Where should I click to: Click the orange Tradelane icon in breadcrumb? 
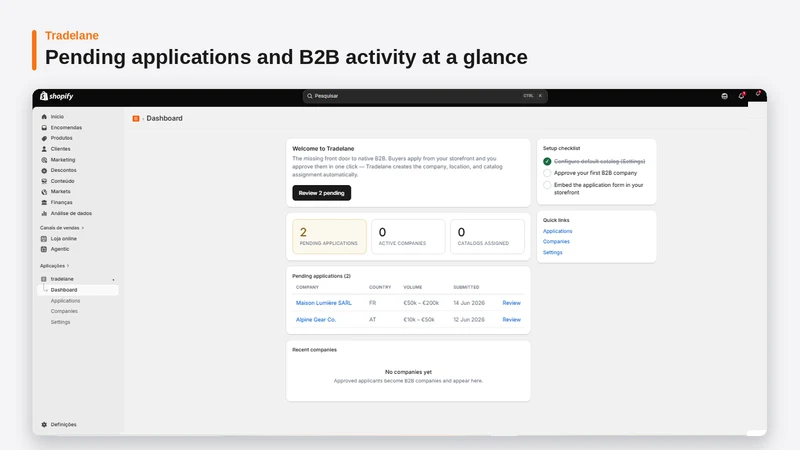tap(136, 118)
